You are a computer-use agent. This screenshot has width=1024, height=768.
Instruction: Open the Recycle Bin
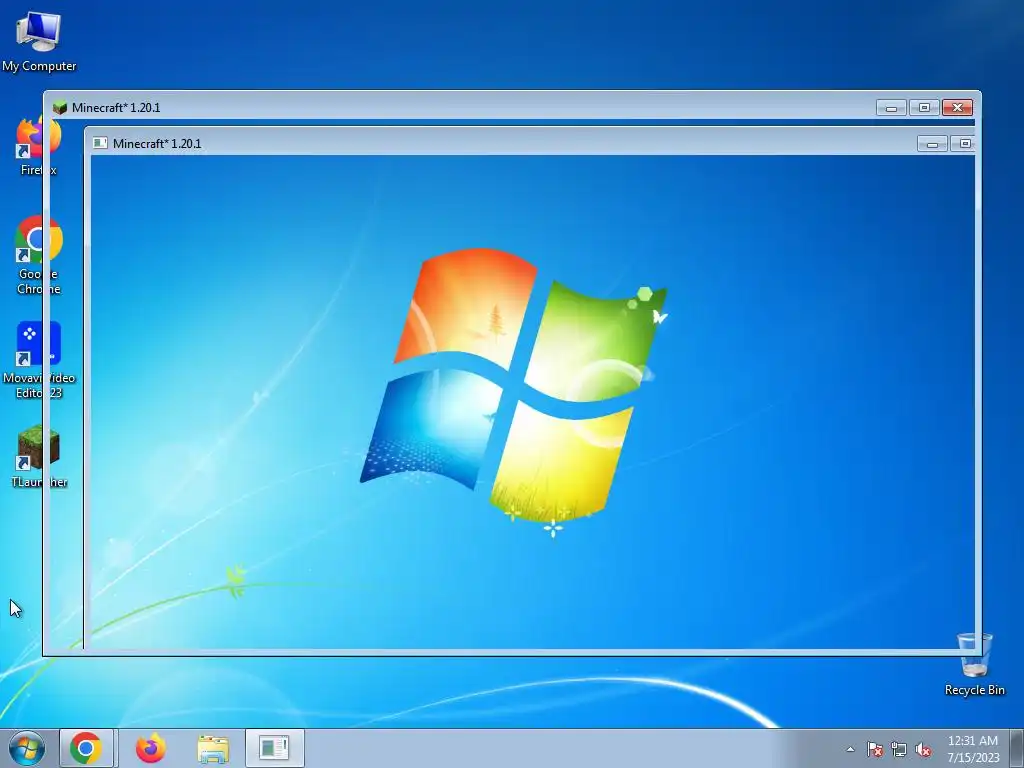(x=974, y=663)
